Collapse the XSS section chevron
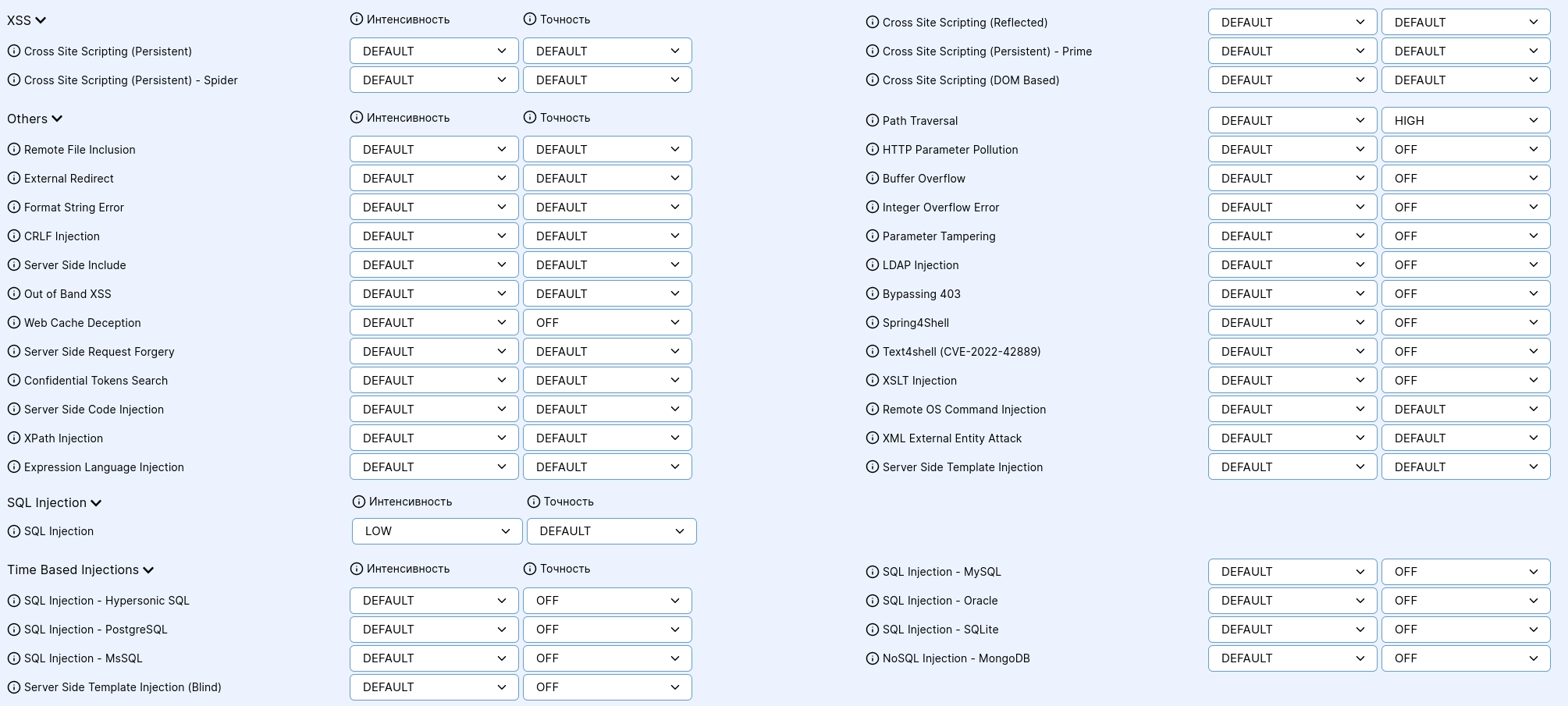 click(41, 20)
